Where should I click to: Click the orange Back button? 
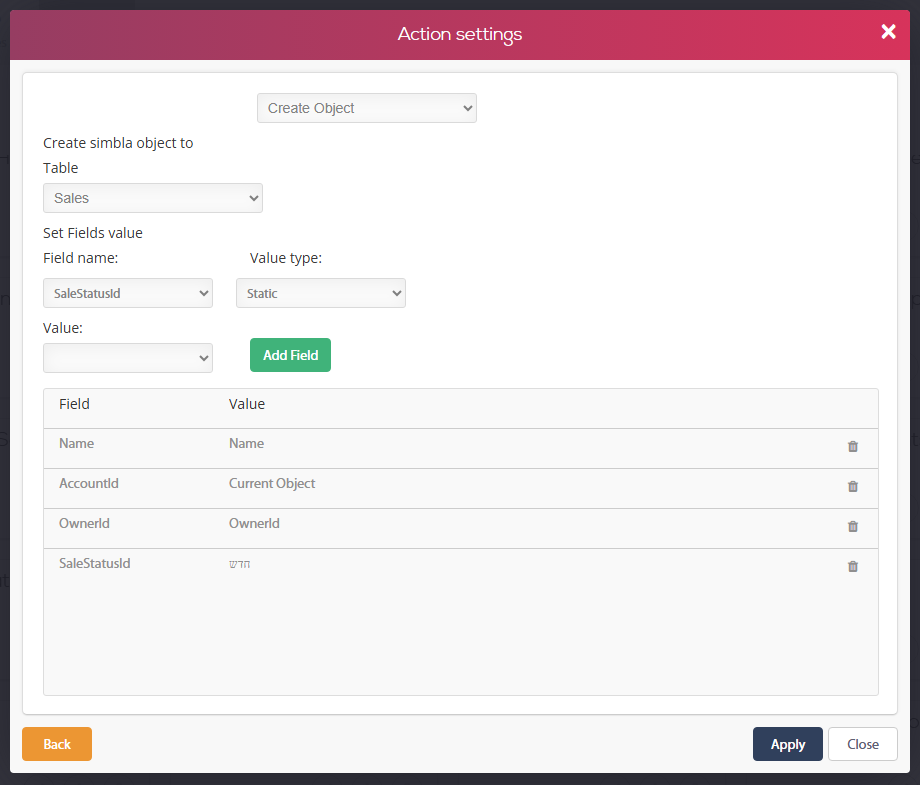[57, 744]
